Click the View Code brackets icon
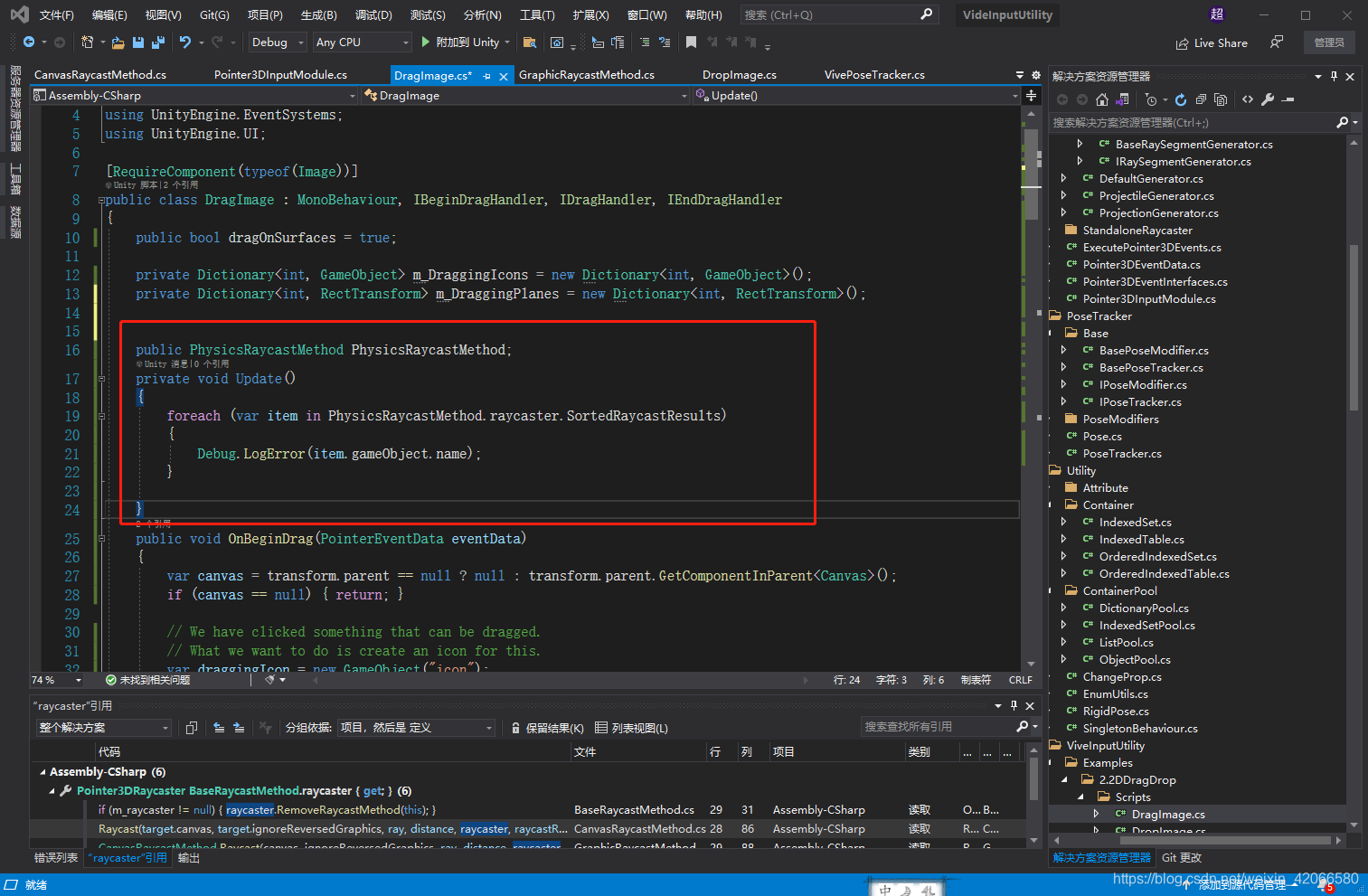 pyautogui.click(x=1248, y=99)
